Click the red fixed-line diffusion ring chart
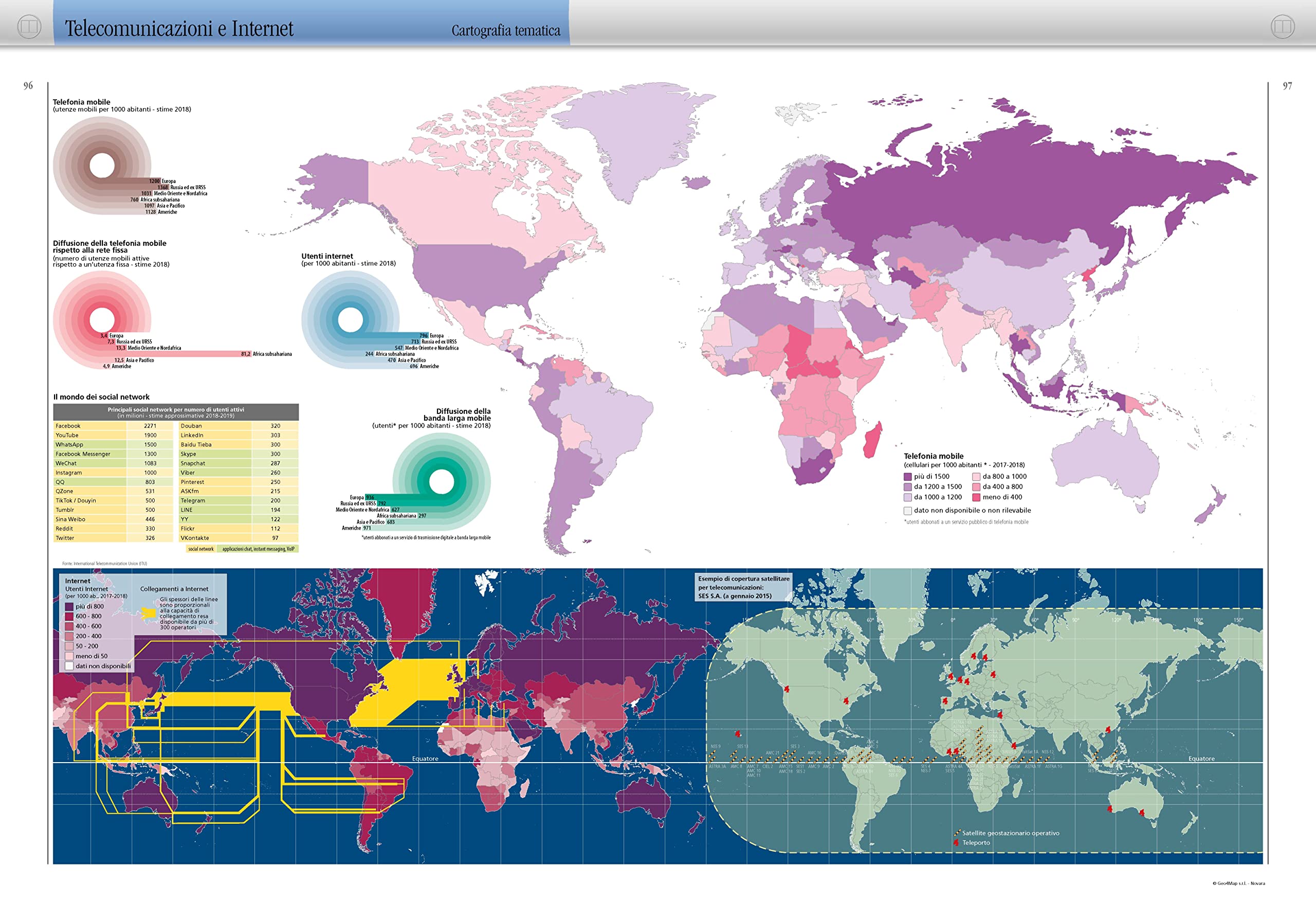1316x904 pixels. tap(102, 319)
